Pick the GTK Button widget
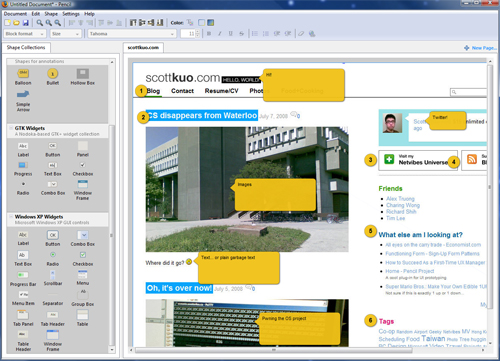Screen dimensions: 500x361 53,149
